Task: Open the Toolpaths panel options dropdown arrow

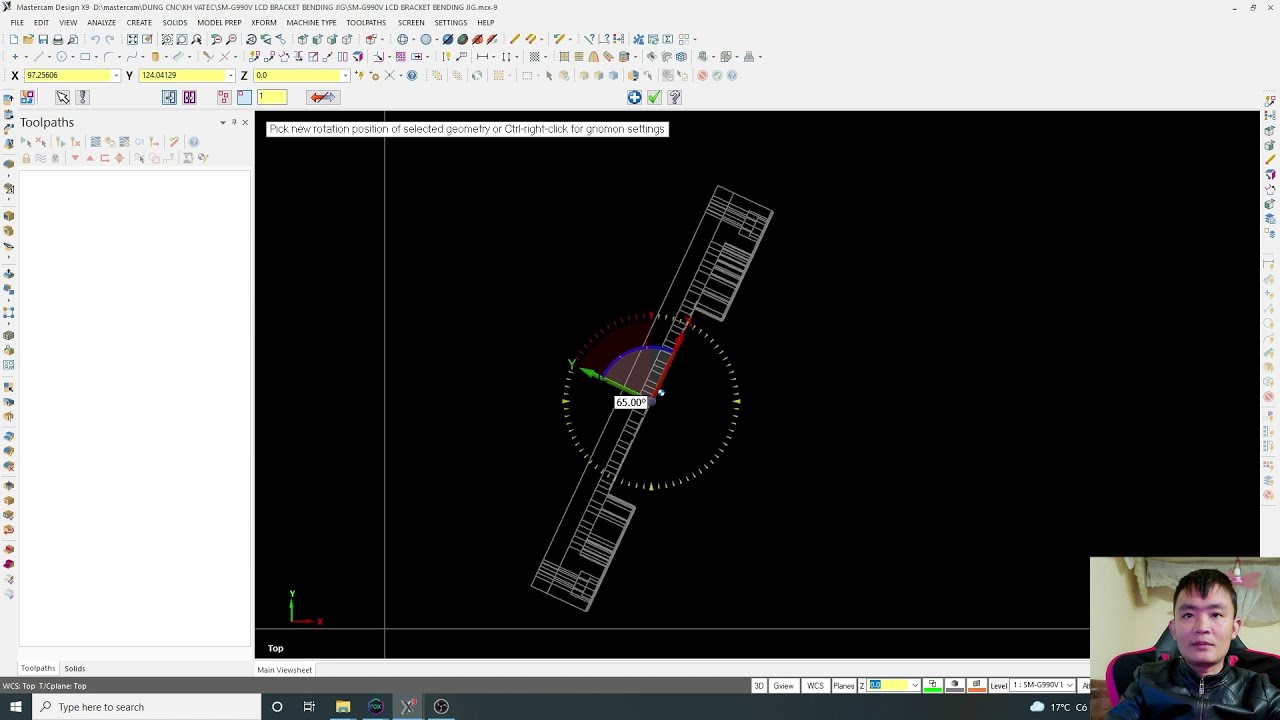Action: tap(223, 122)
